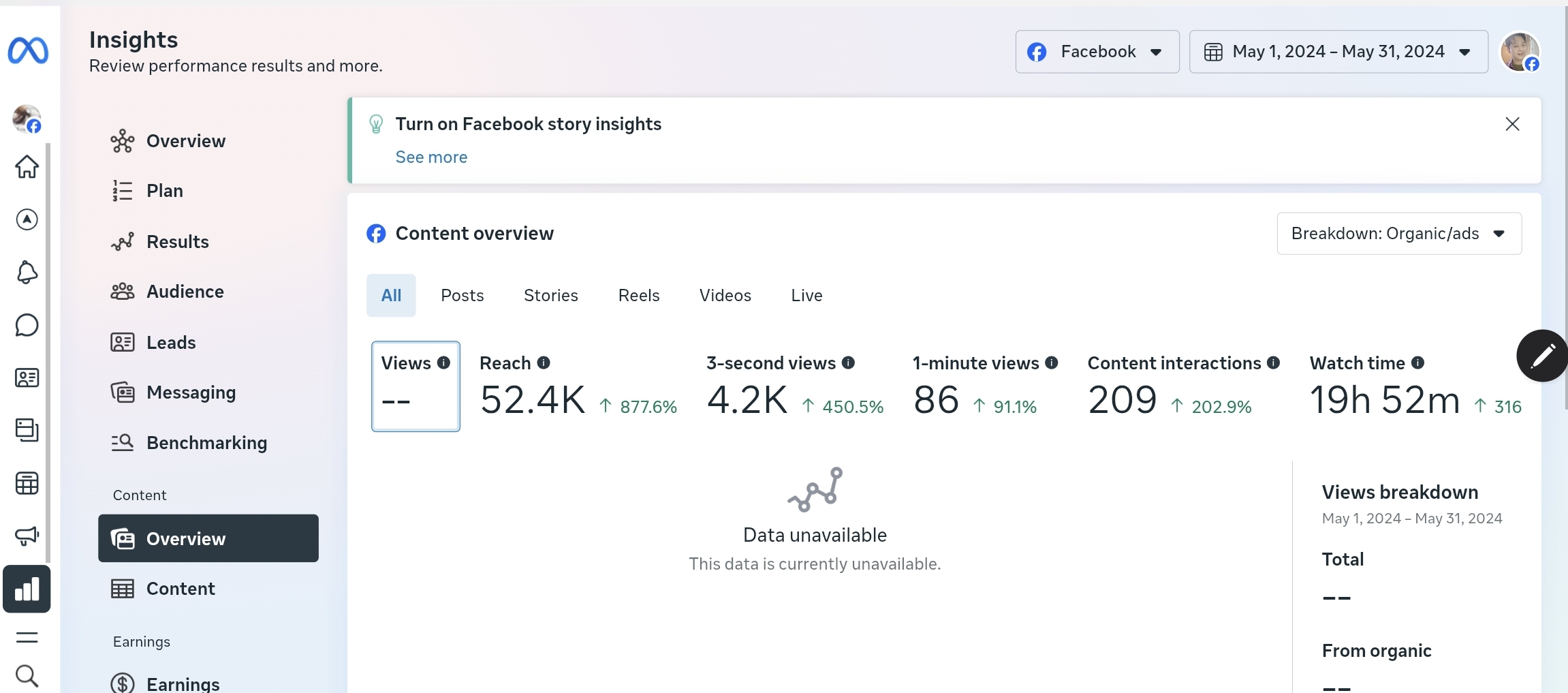The width and height of the screenshot is (1568, 693).
Task: Click the See more link
Action: (431, 157)
